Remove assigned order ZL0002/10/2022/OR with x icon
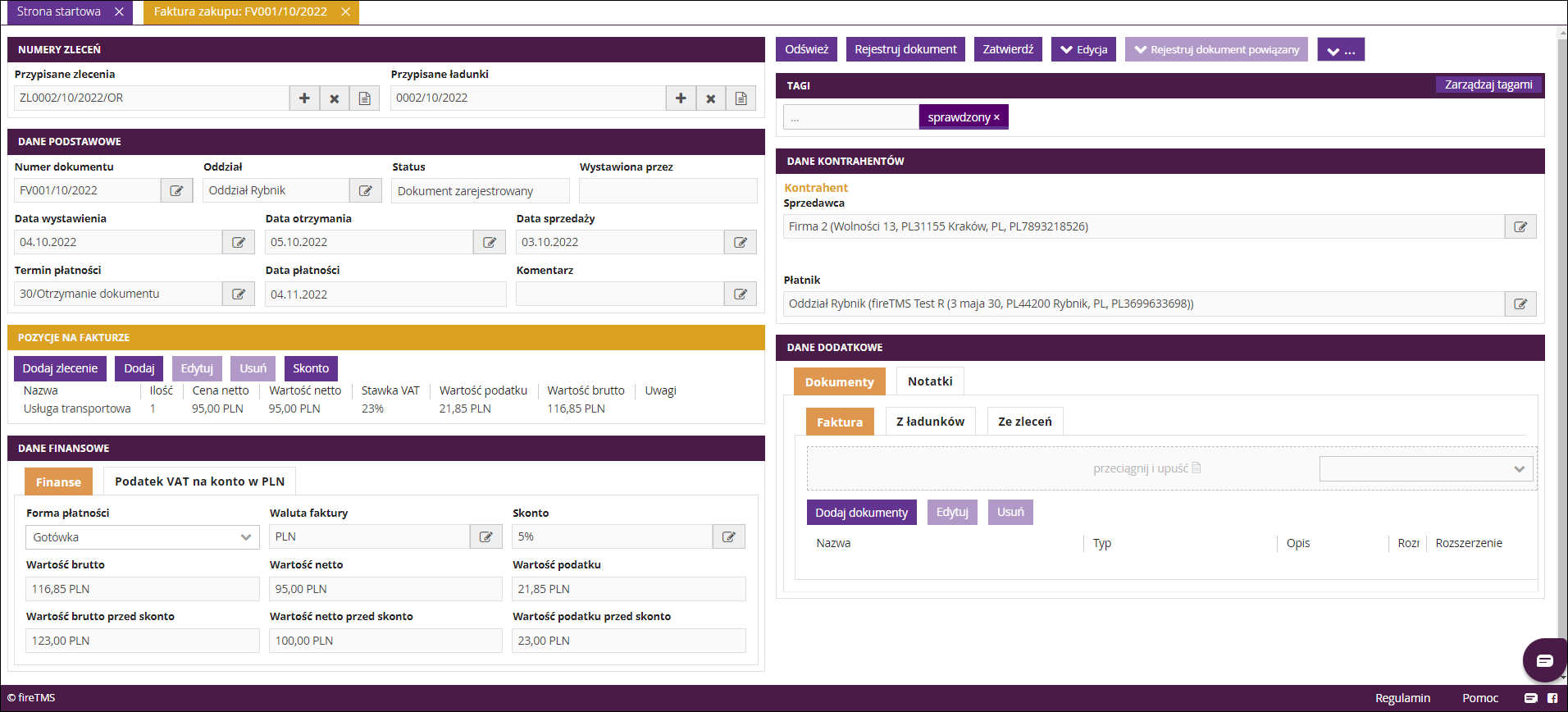This screenshot has width=1568, height=712. tap(335, 98)
